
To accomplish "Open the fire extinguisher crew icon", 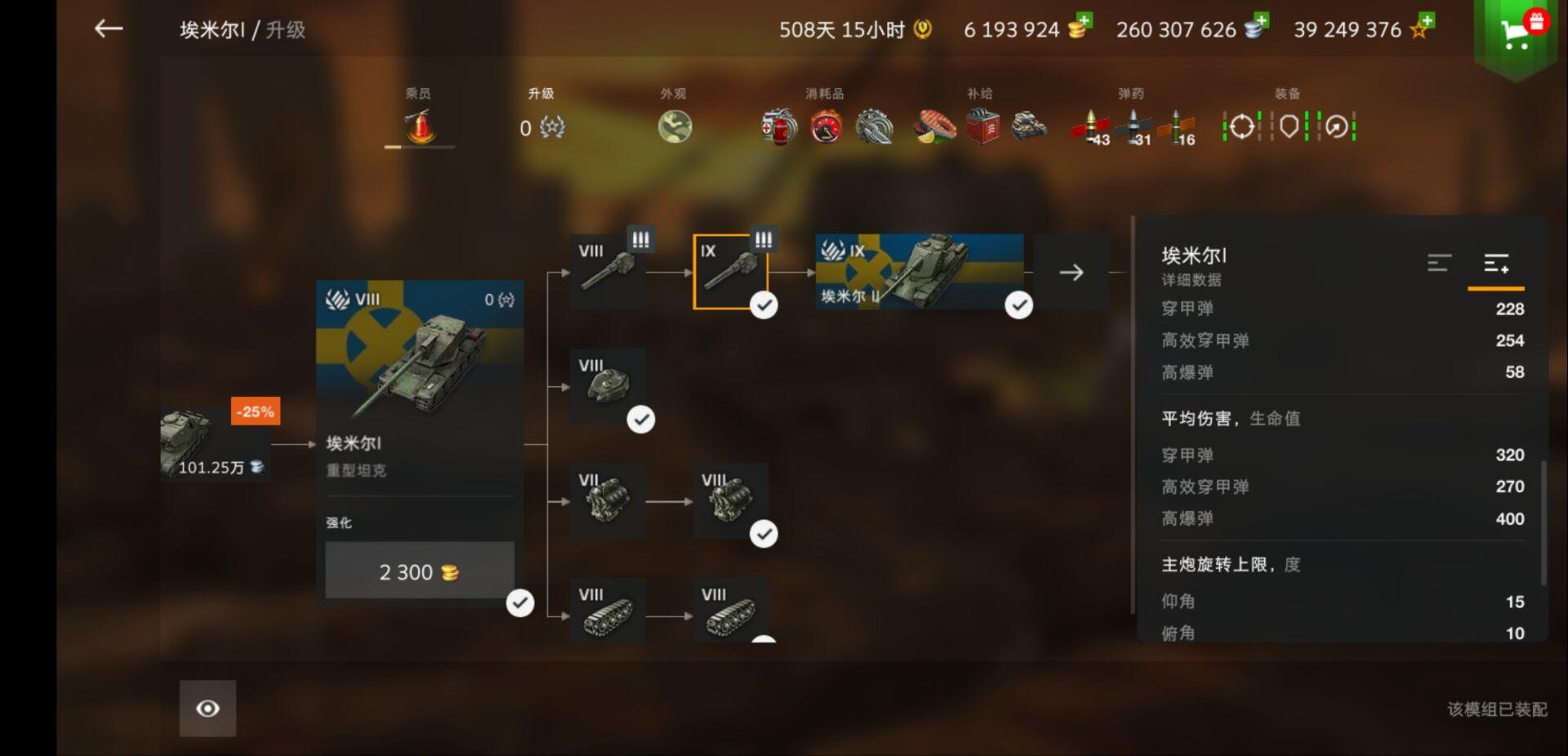I will tap(420, 127).
